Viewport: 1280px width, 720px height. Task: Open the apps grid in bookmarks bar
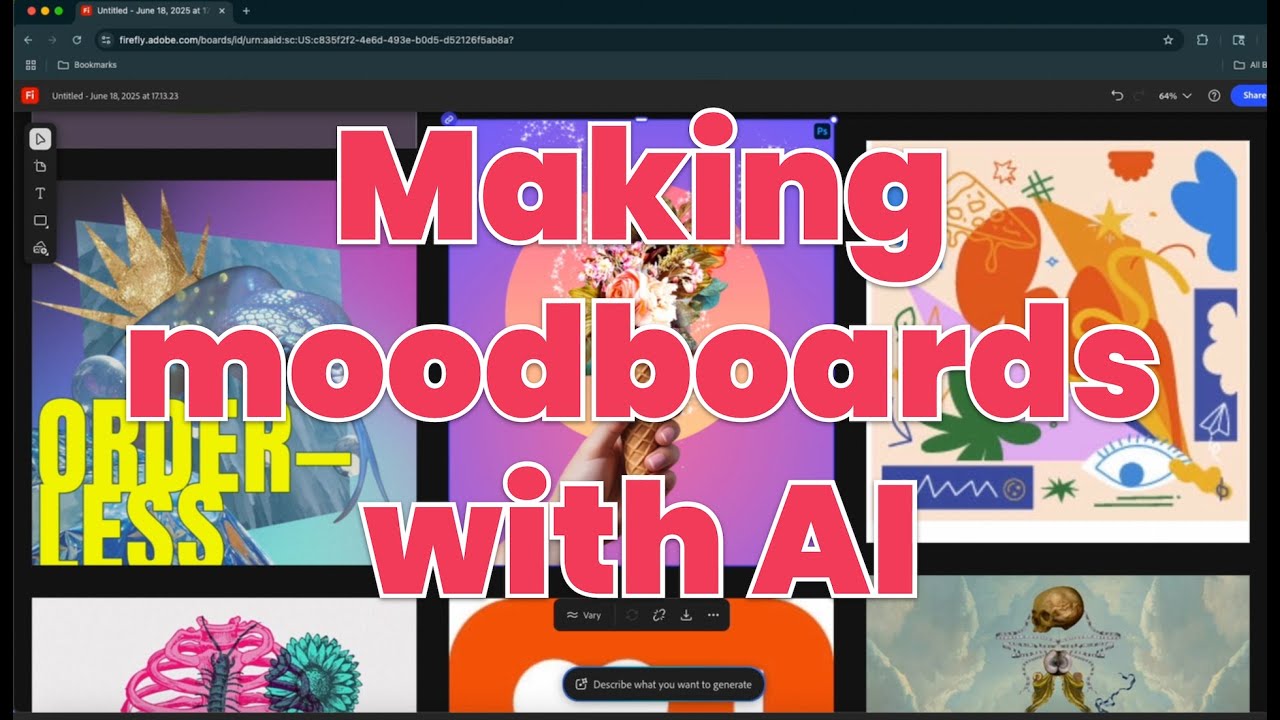30,65
